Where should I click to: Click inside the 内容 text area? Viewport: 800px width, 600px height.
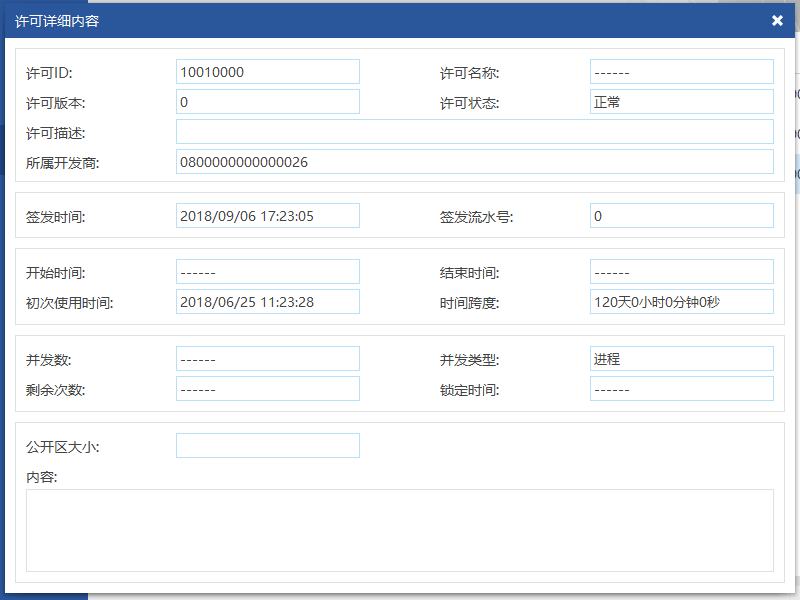point(399,530)
